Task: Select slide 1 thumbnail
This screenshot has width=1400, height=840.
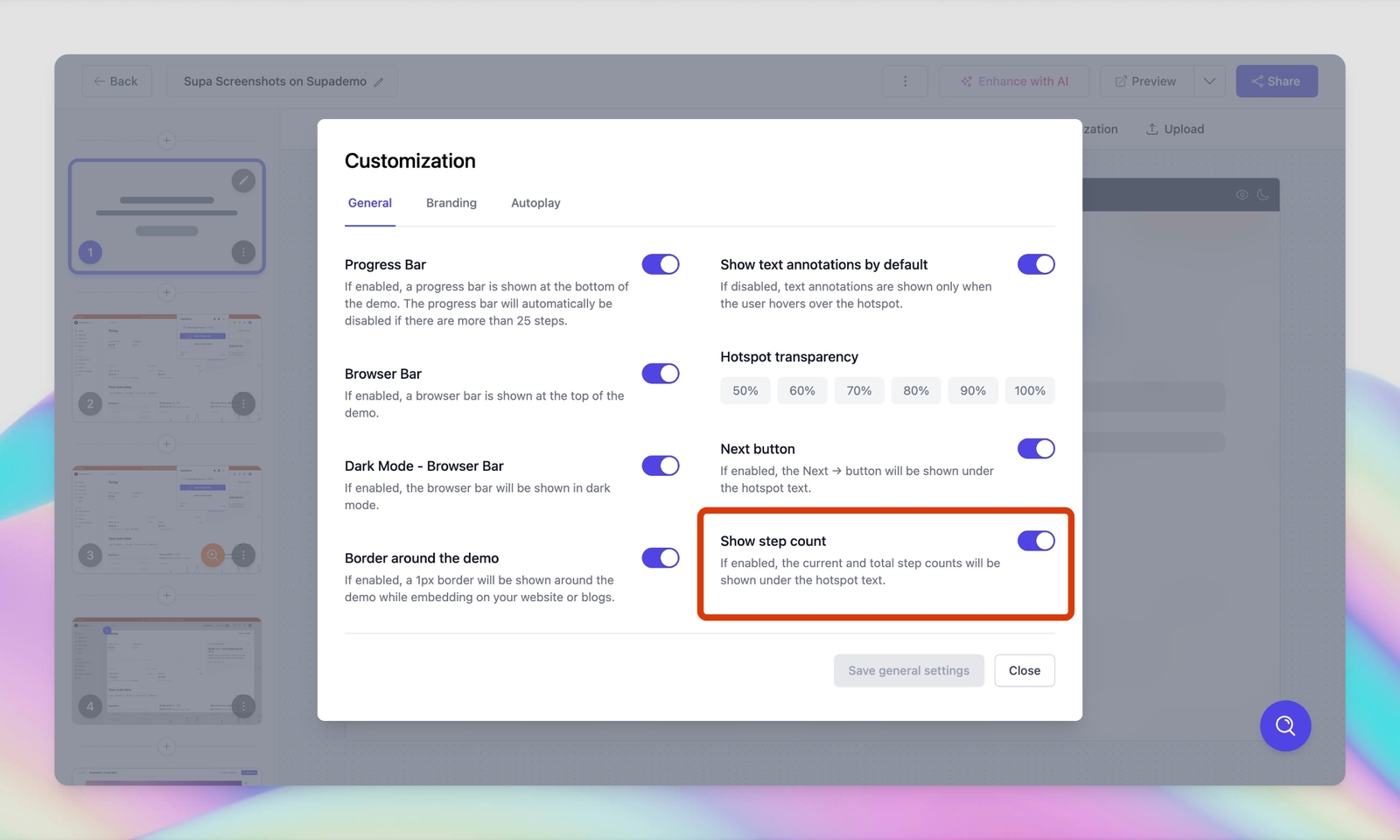Action: (x=166, y=216)
